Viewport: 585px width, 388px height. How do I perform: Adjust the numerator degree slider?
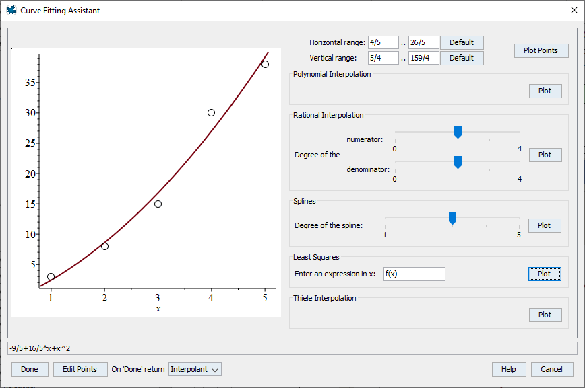458,132
